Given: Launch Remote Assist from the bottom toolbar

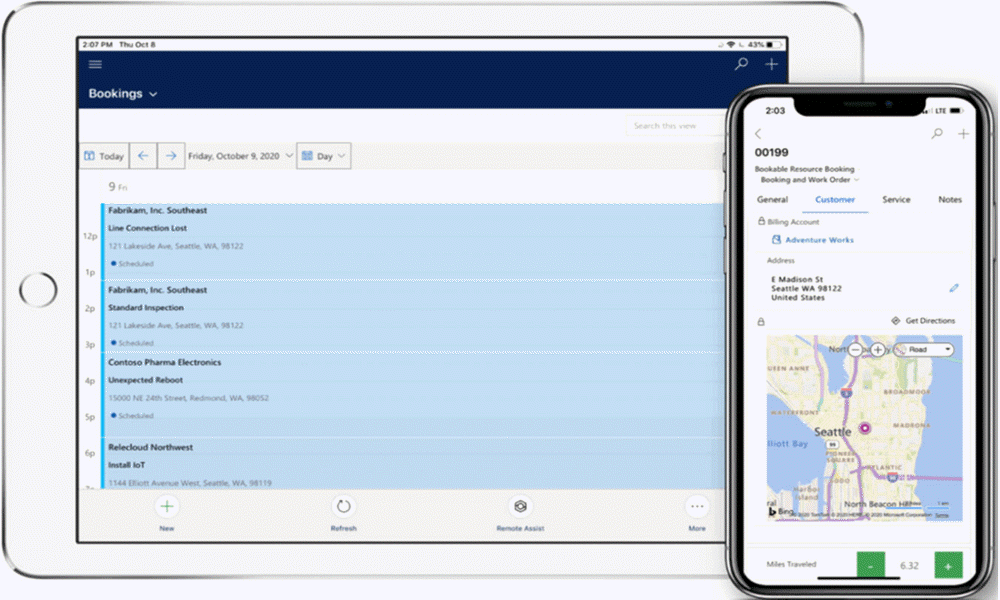Looking at the screenshot, I should 519,507.
